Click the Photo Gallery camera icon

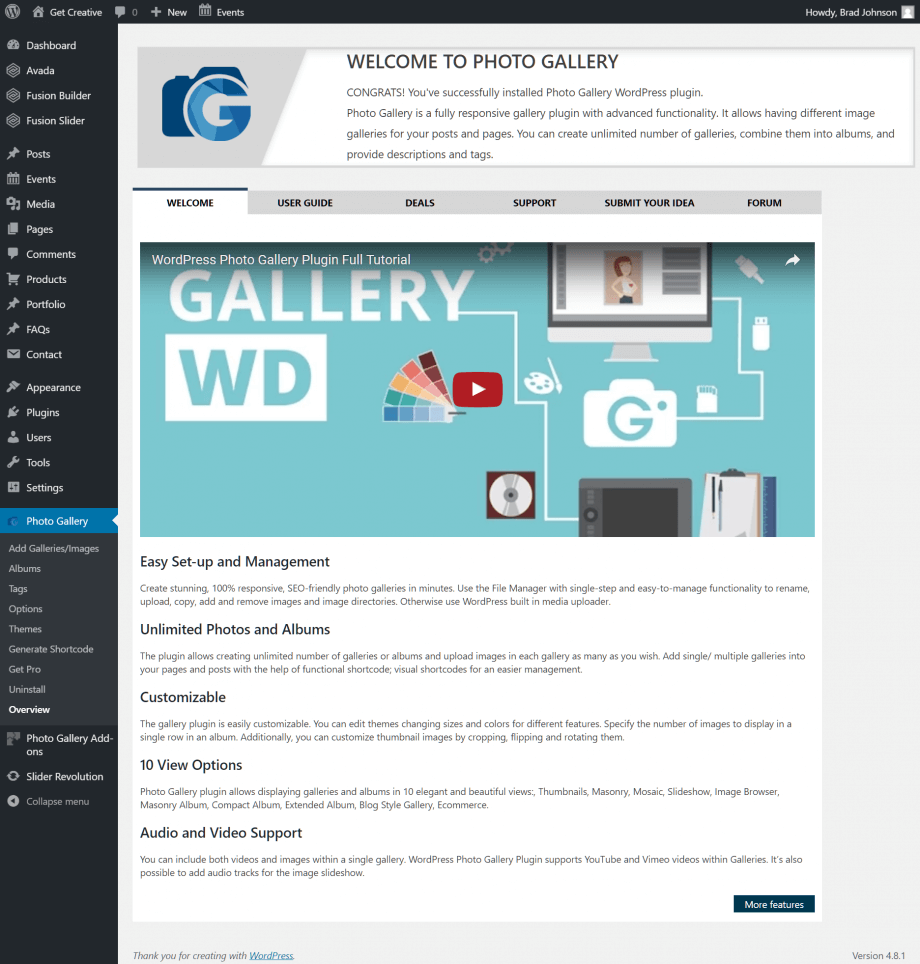point(13,520)
